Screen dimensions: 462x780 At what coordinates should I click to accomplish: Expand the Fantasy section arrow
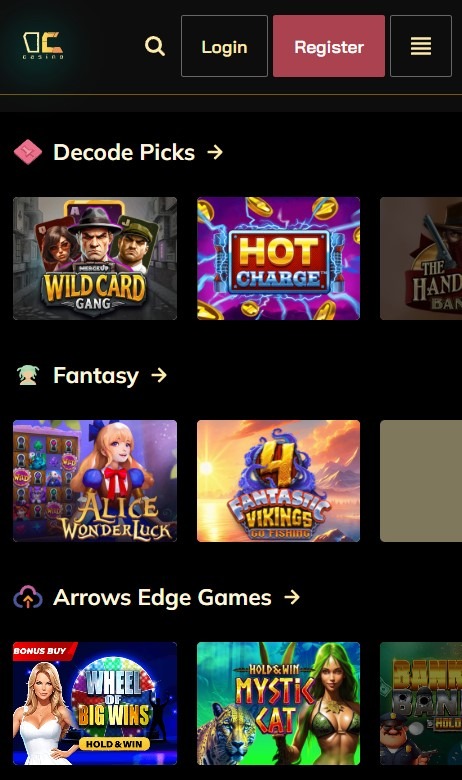click(159, 375)
